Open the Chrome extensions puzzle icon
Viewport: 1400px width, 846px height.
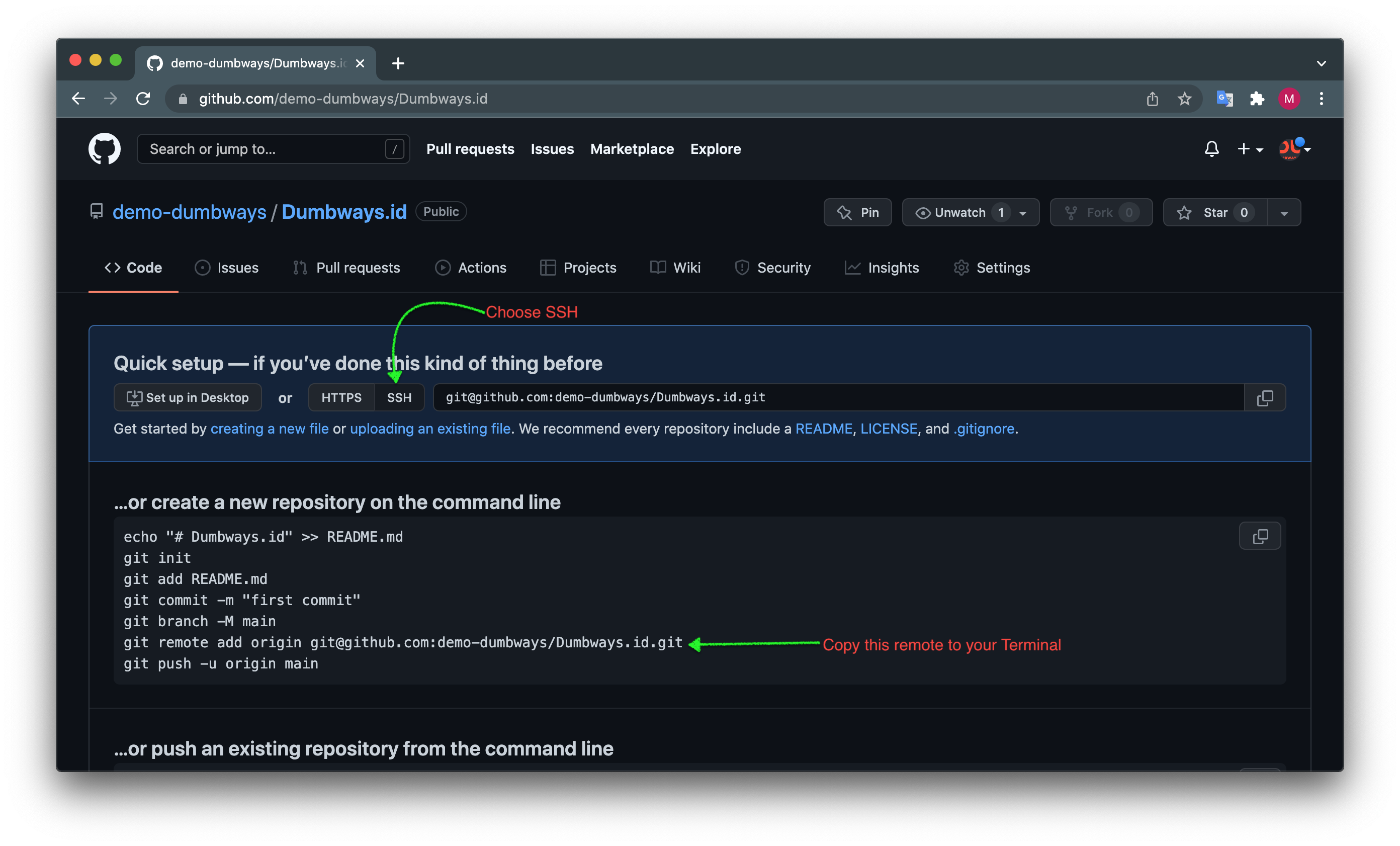pos(1257,99)
